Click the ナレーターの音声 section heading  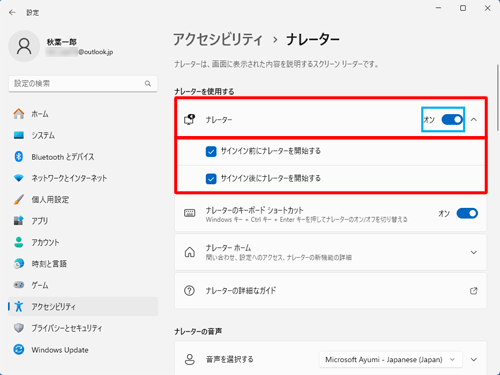198,331
